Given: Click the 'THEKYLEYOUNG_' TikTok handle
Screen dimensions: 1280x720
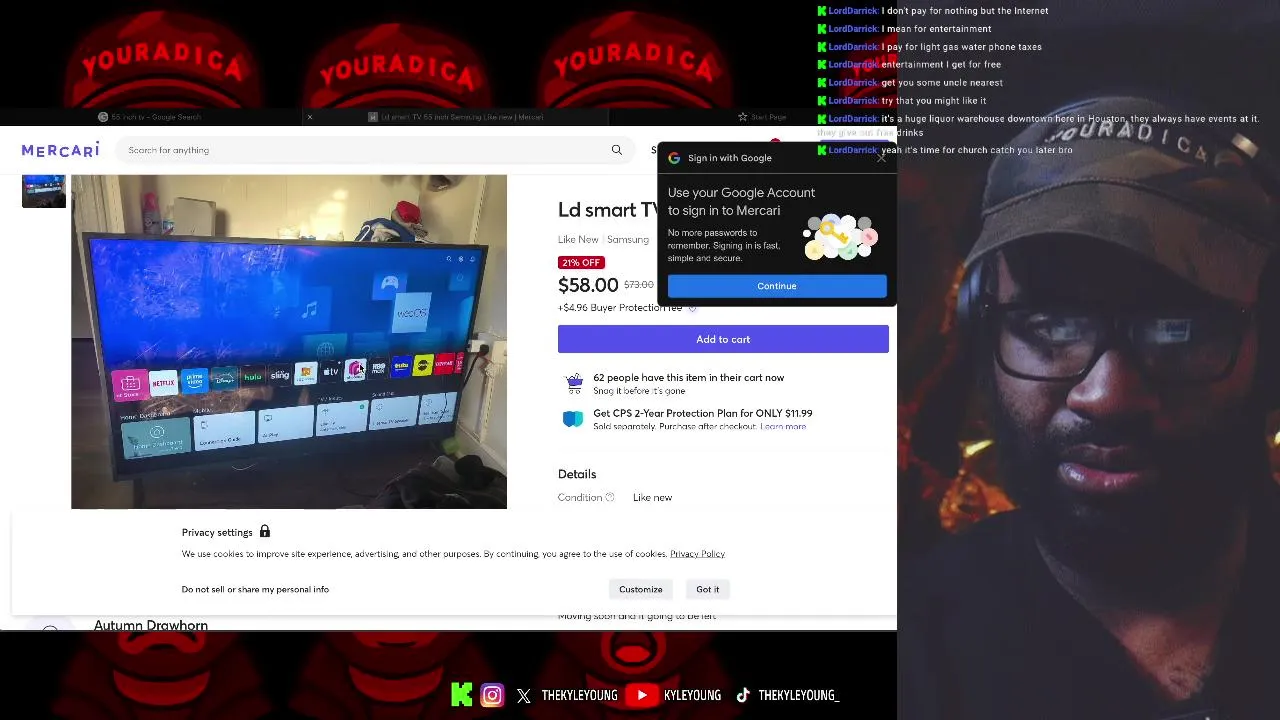Looking at the screenshot, I should click(798, 695).
